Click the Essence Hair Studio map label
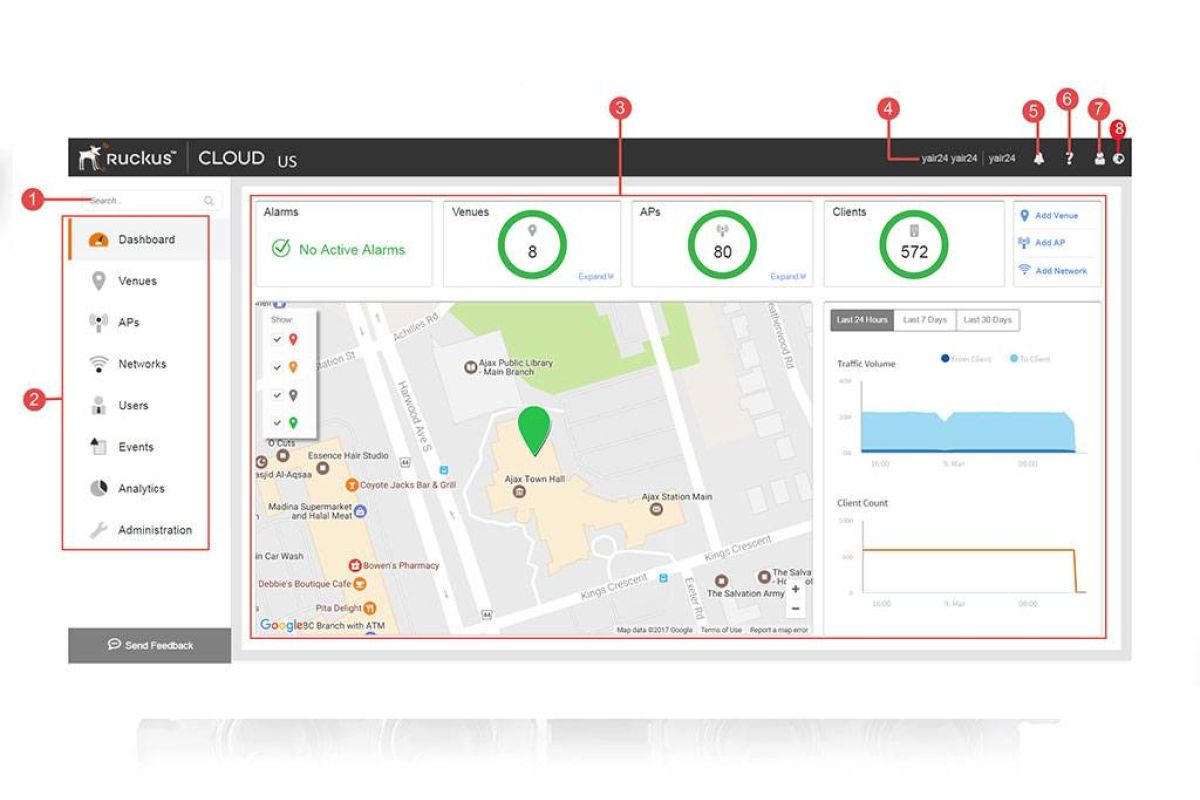 tap(348, 456)
